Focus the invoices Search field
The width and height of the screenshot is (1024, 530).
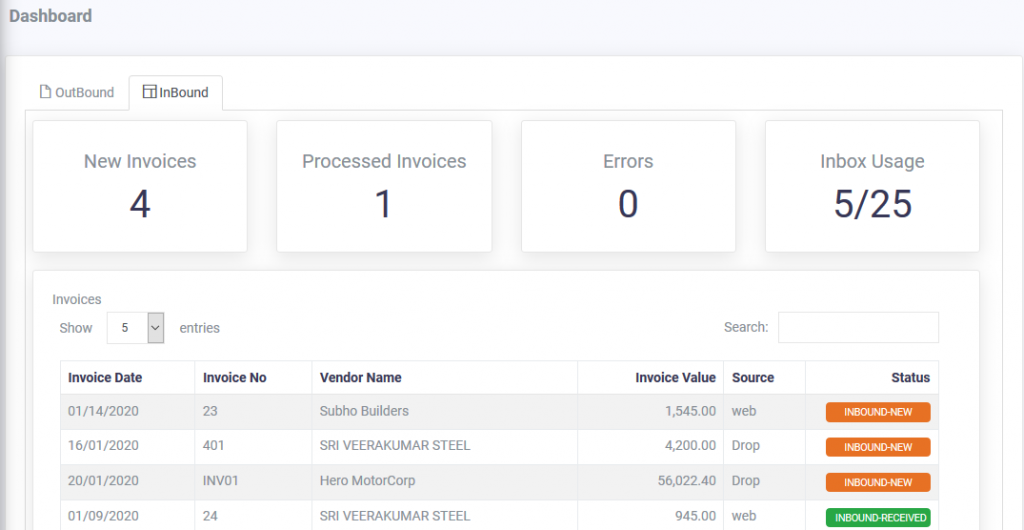point(858,328)
